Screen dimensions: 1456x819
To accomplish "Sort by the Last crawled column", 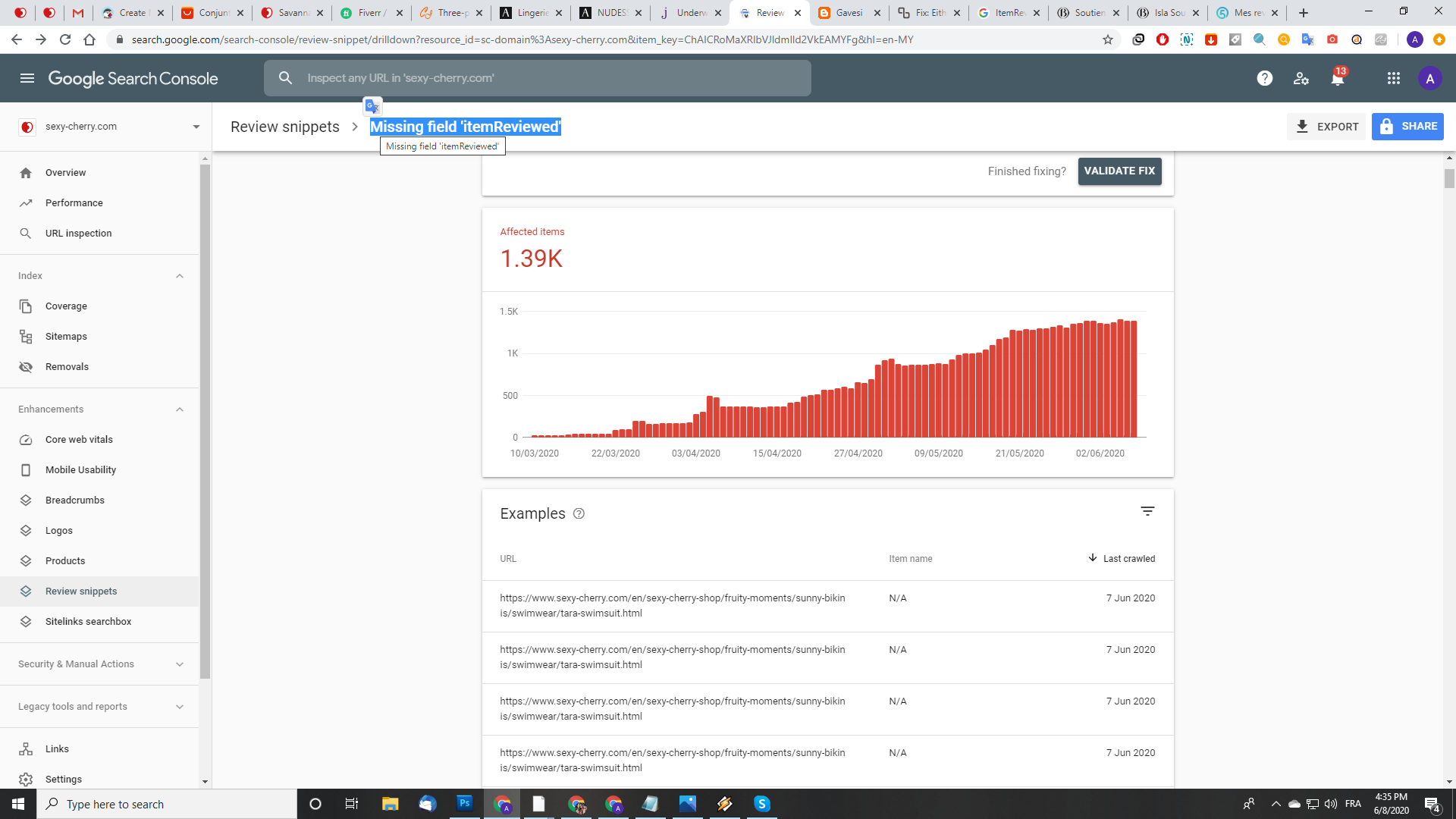I will [1128, 559].
